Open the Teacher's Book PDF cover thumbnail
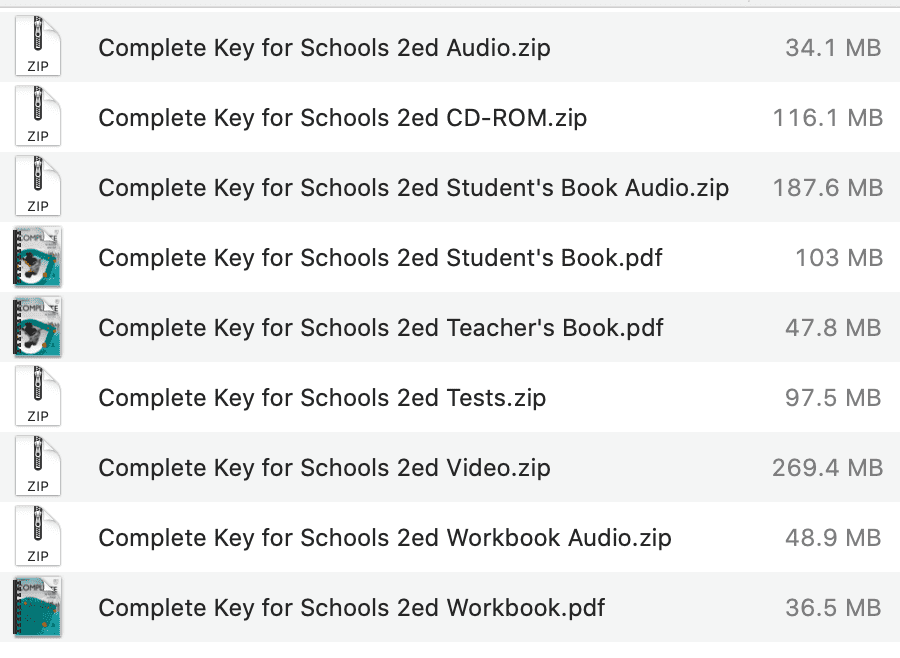The height and width of the screenshot is (658, 900). (x=37, y=327)
